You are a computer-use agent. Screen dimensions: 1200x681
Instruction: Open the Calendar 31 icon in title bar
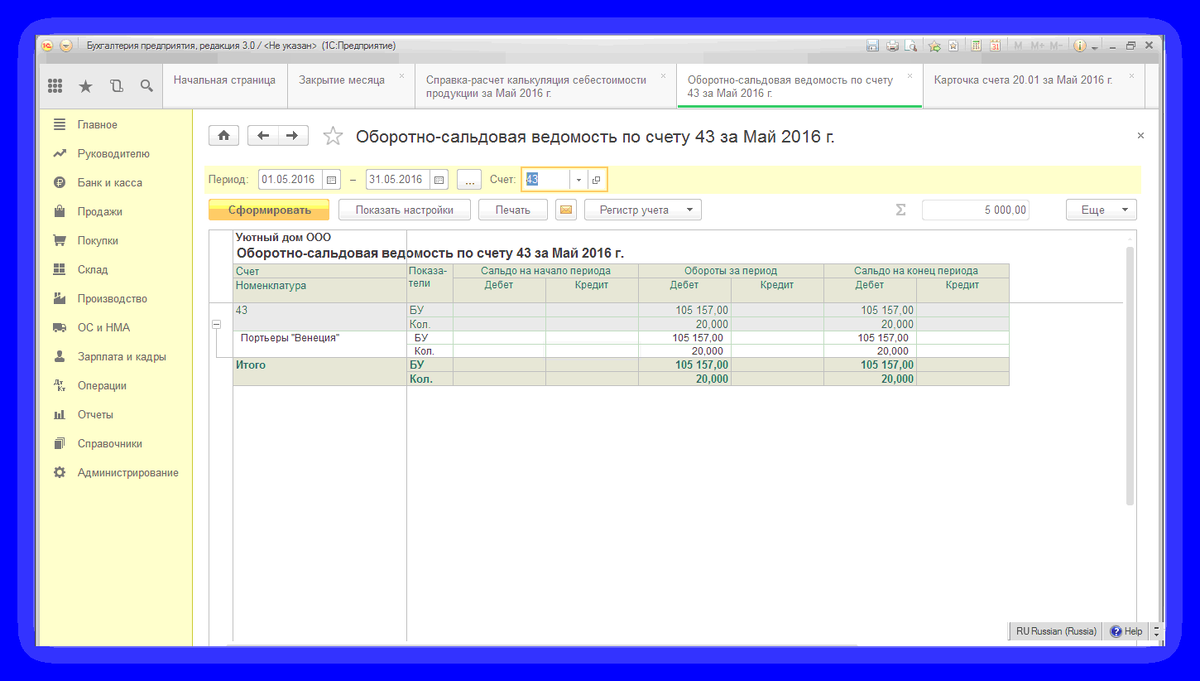click(996, 46)
